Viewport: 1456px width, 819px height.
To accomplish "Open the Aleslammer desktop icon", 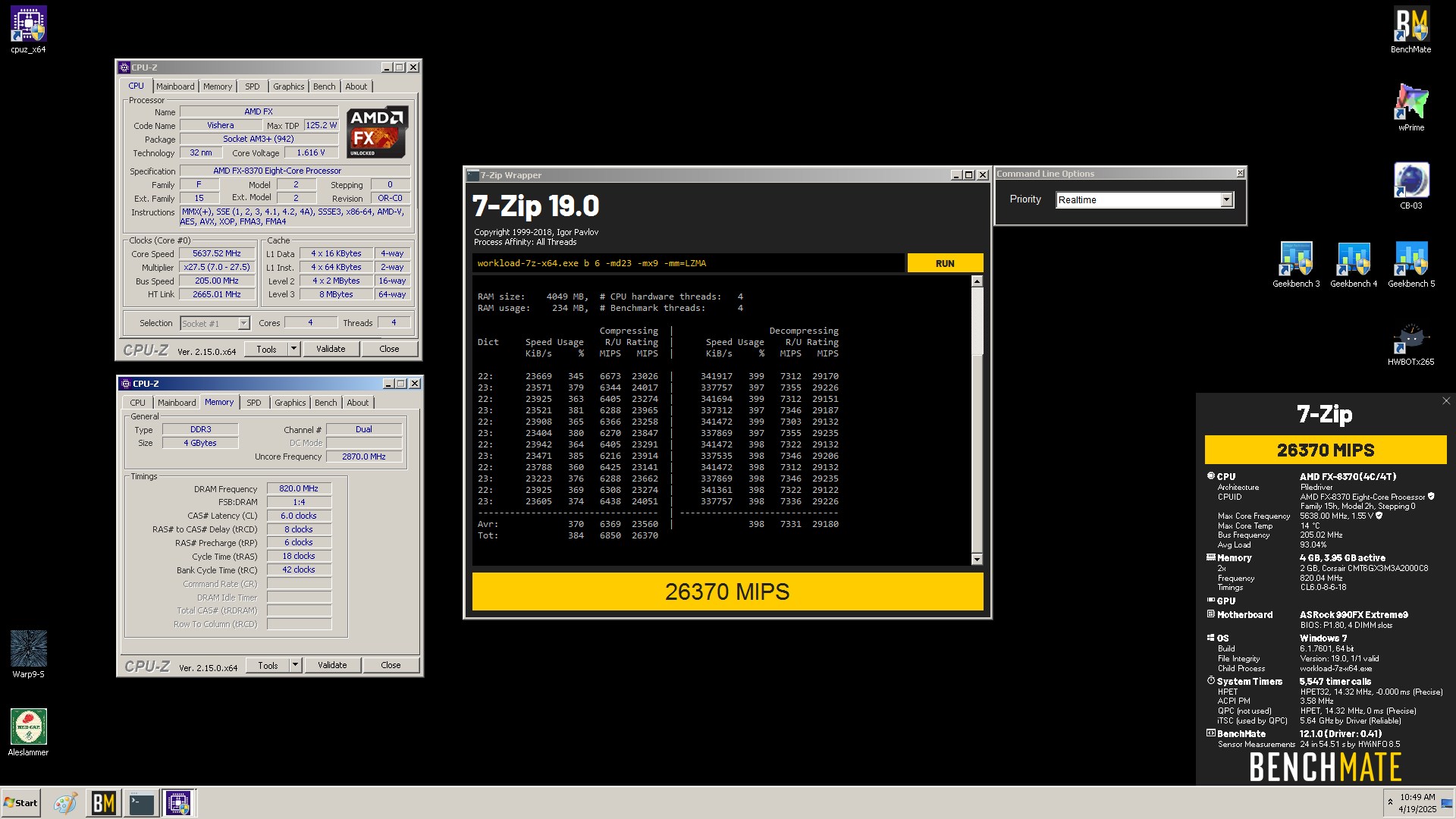I will (x=28, y=733).
